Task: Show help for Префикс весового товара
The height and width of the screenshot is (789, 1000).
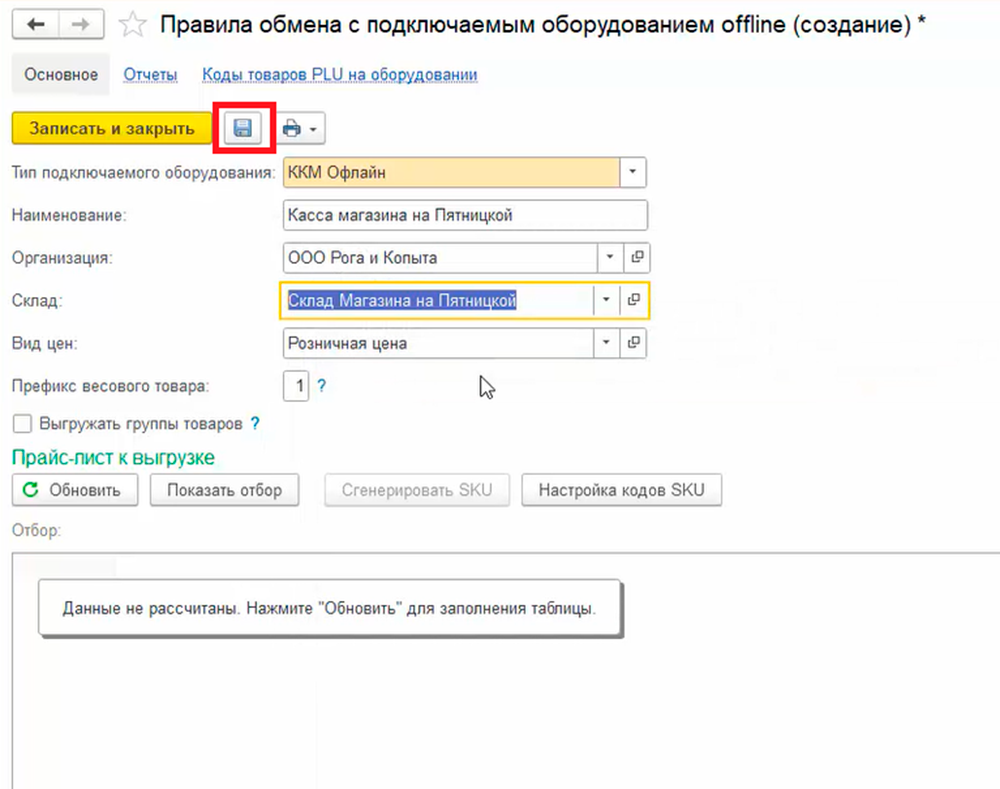Action: (x=322, y=386)
